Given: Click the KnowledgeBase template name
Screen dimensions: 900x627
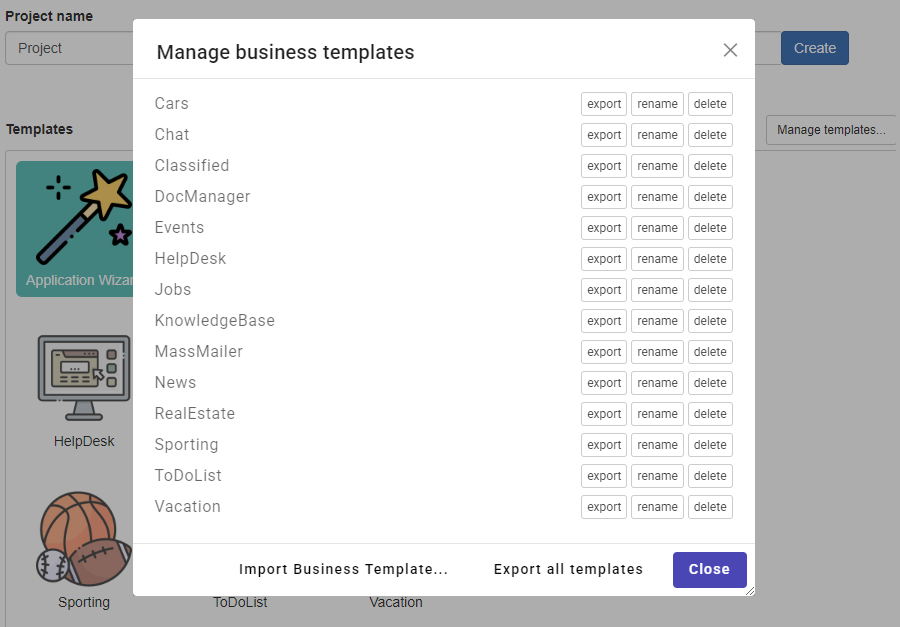Looking at the screenshot, I should tap(215, 320).
